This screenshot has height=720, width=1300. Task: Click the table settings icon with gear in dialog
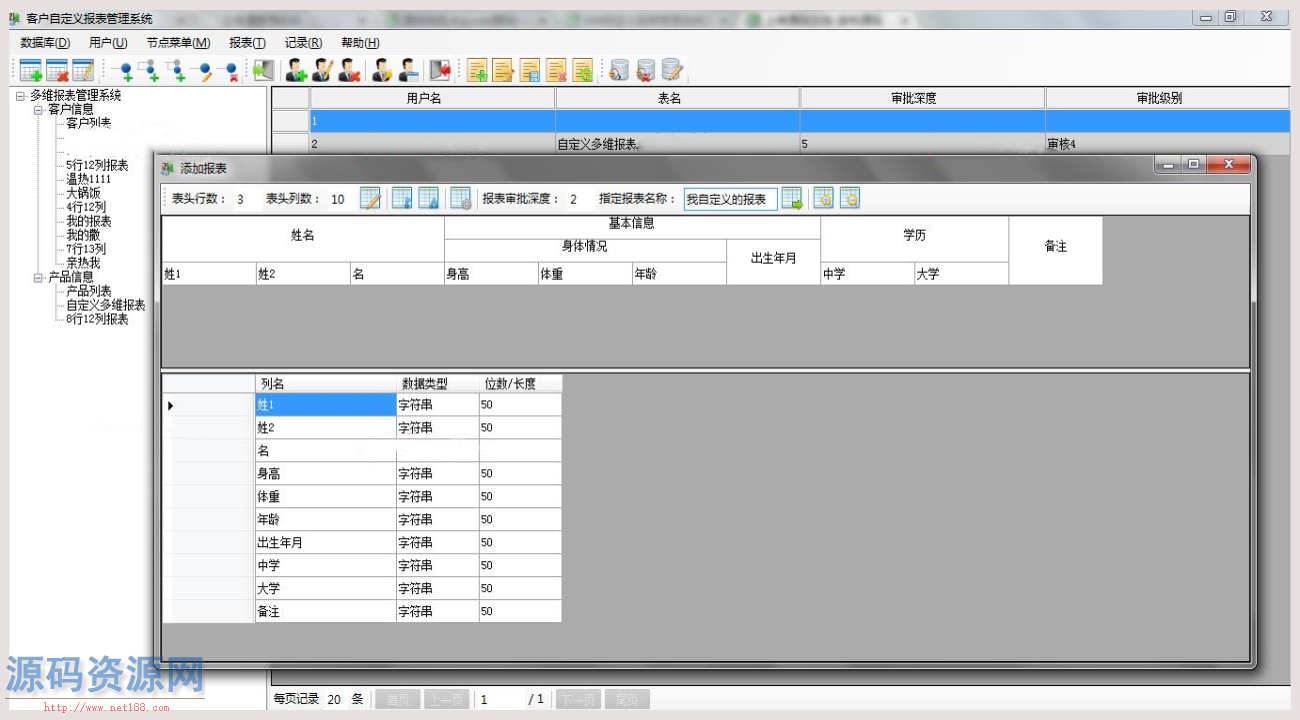click(460, 198)
